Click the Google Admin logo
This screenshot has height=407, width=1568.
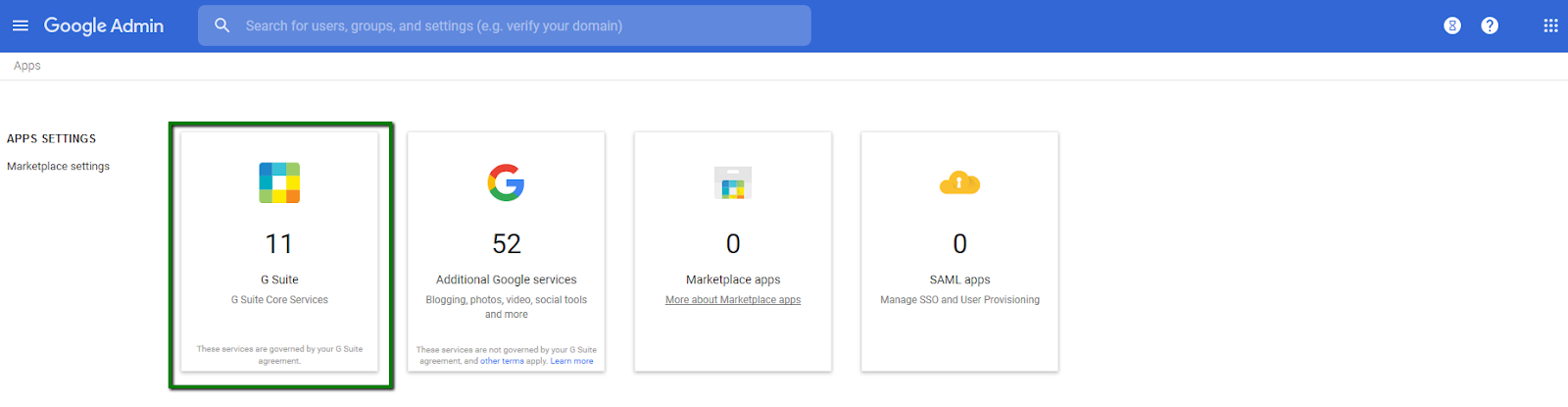click(104, 25)
